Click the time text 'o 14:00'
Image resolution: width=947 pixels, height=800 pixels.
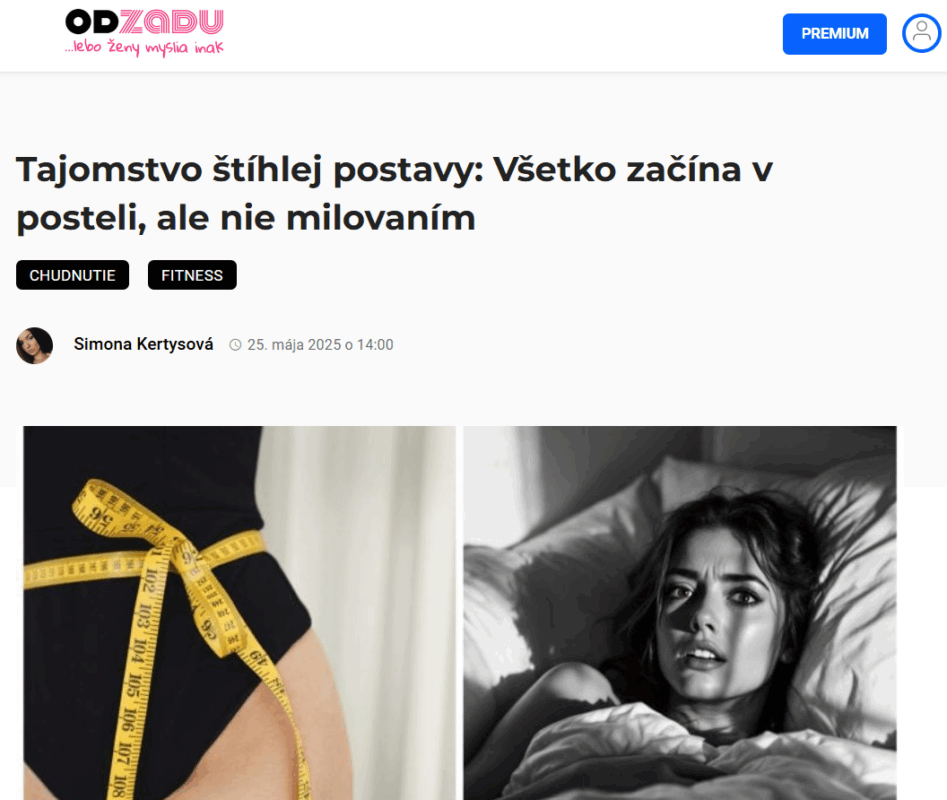(x=369, y=345)
